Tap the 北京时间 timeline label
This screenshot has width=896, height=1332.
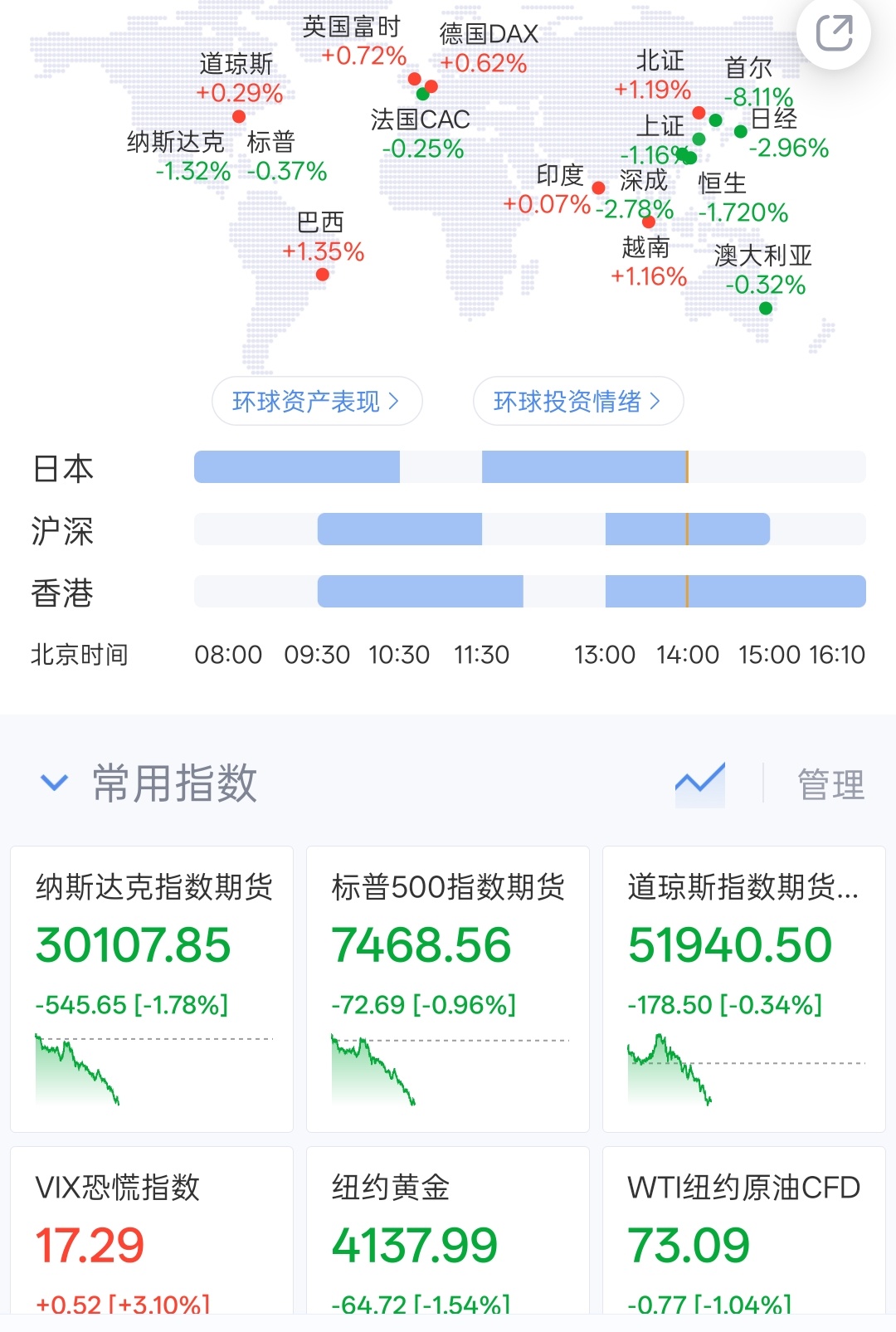coord(80,655)
